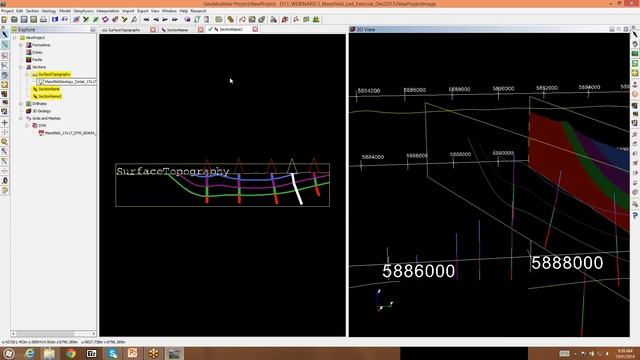This screenshot has height=360, width=640.
Task: Click the open project toolbar icon
Action: pyautogui.click(x=14, y=20)
